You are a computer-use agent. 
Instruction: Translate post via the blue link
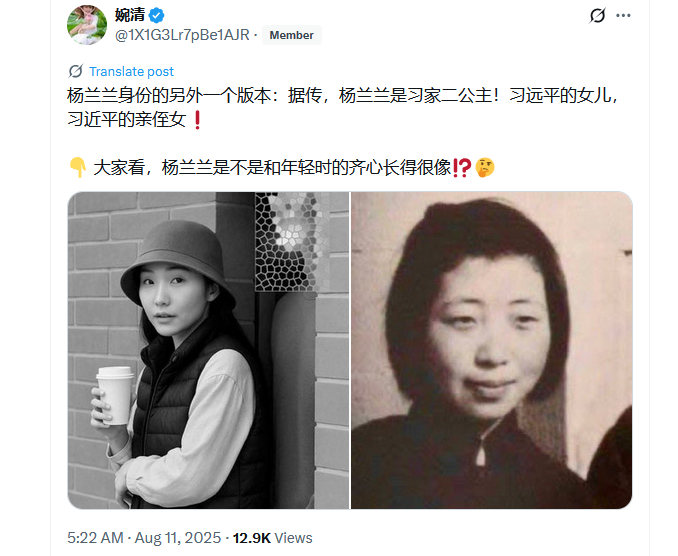click(131, 71)
